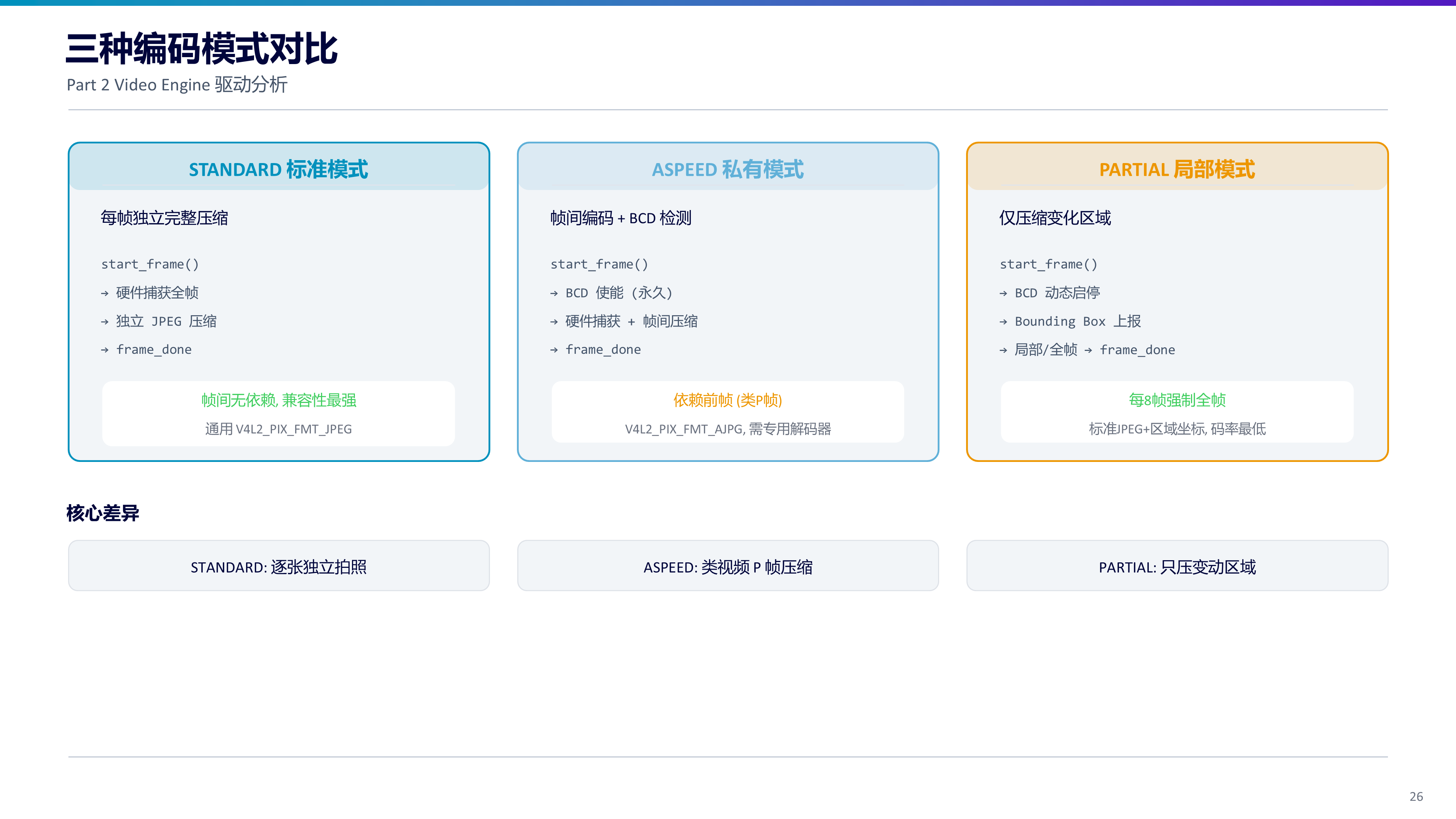Select the text 帧间无依赖, 兼容性最强
This screenshot has height=819, width=1456.
279,400
